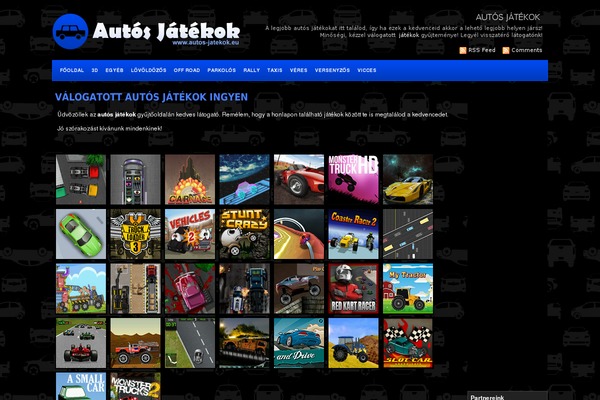Go to the VÉRES category
The height and width of the screenshot is (400, 600).
pos(298,70)
